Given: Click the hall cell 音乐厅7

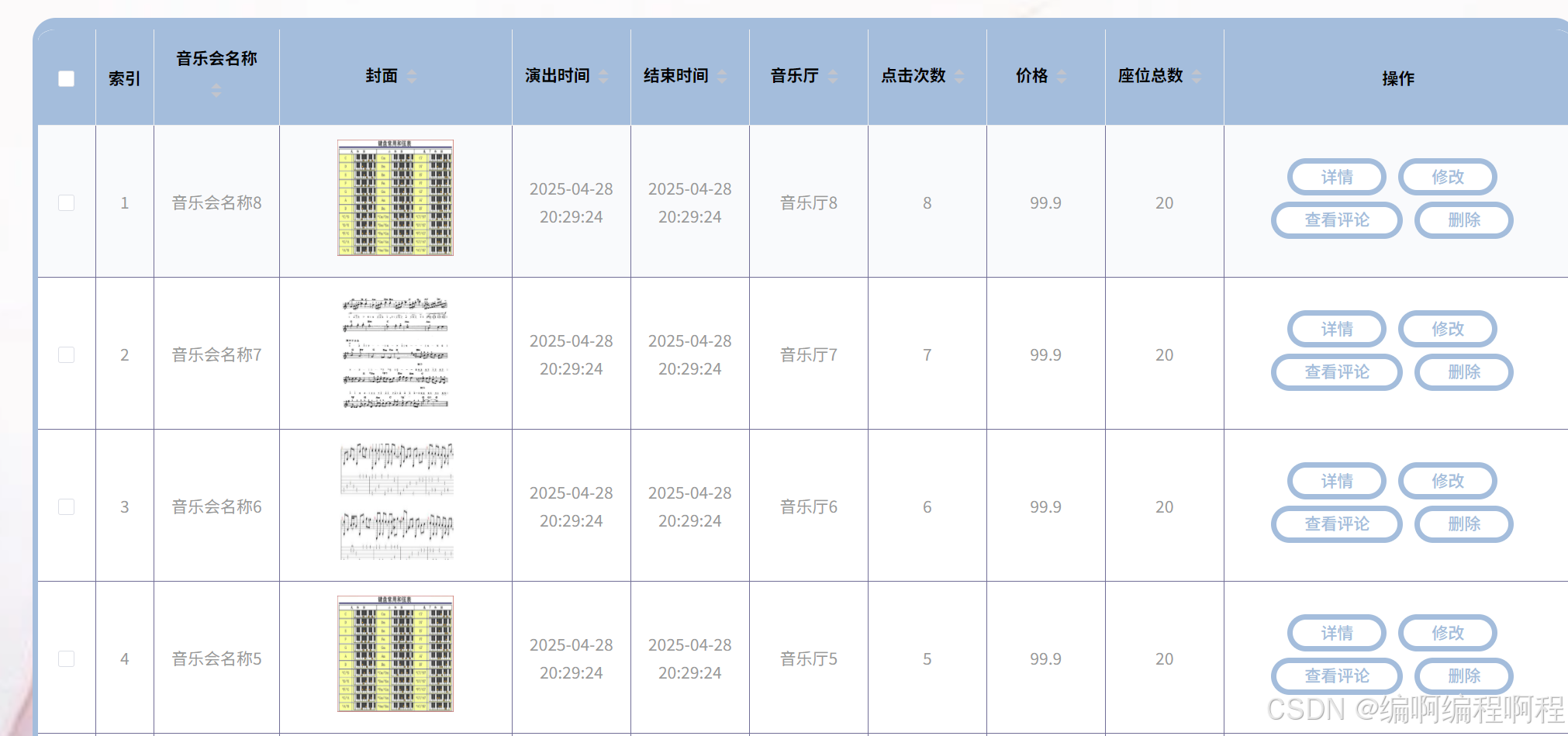Looking at the screenshot, I should click(x=809, y=354).
